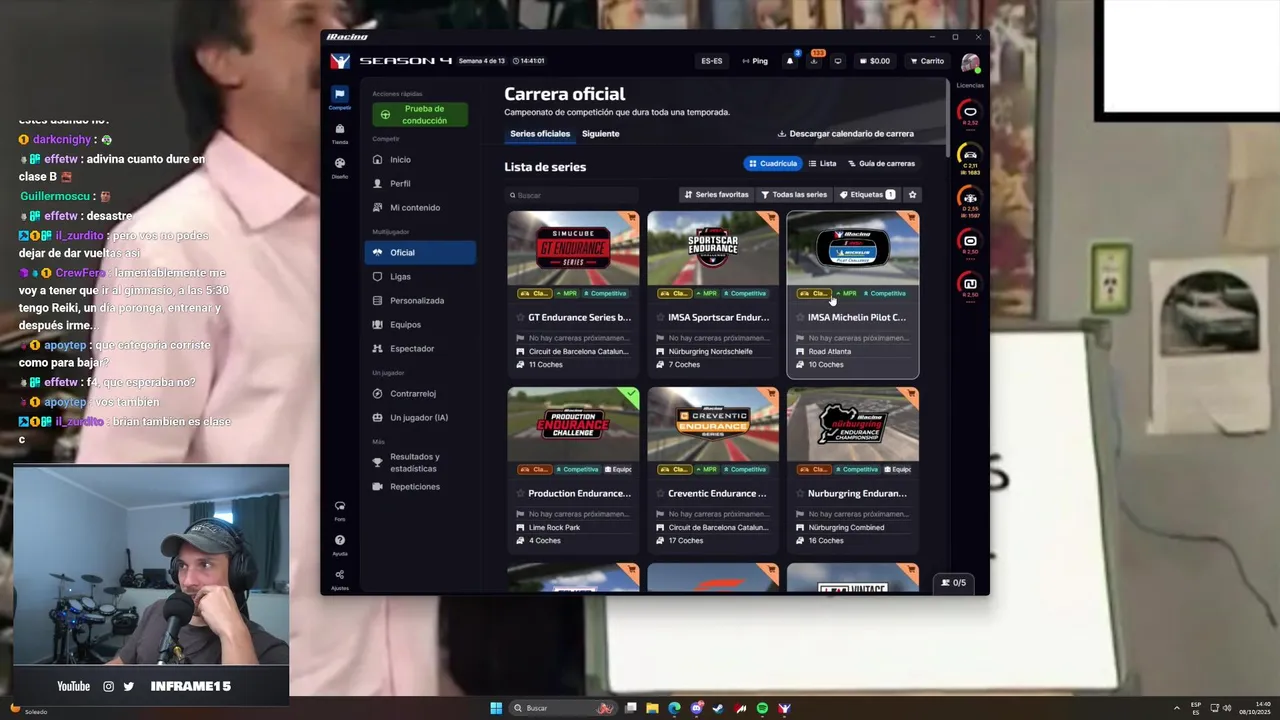Open File Explorer from the taskbar

pos(652,708)
